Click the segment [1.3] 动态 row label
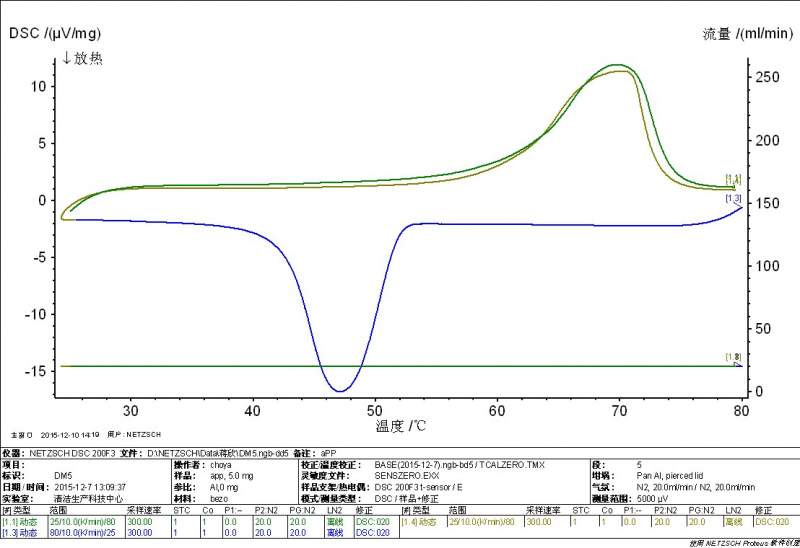Screen dimensions: 800x548 coord(20,533)
